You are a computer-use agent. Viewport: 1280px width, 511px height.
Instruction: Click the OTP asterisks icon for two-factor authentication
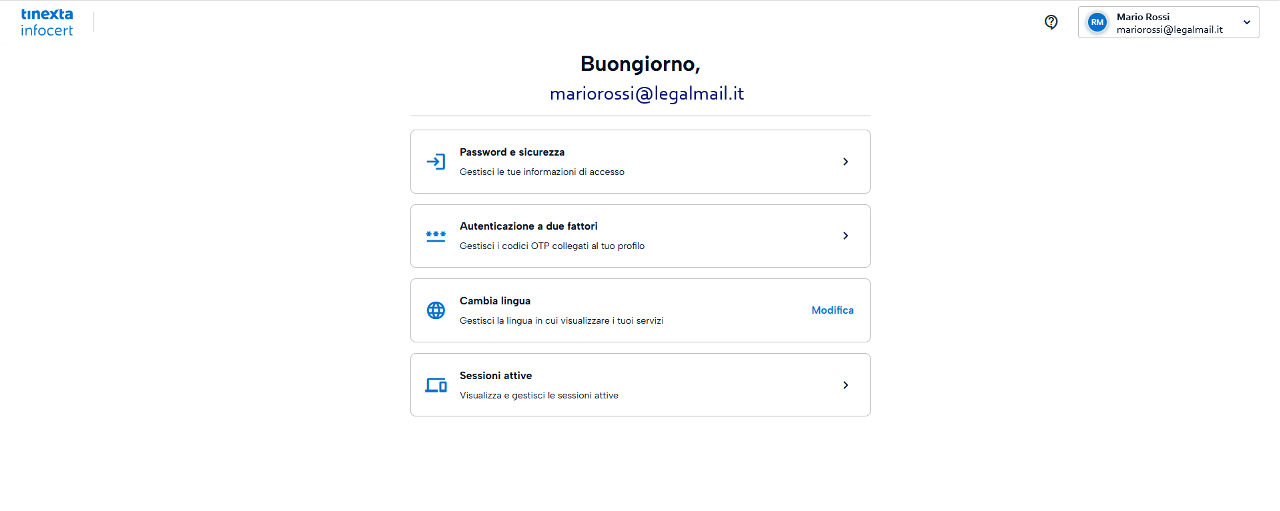click(436, 236)
